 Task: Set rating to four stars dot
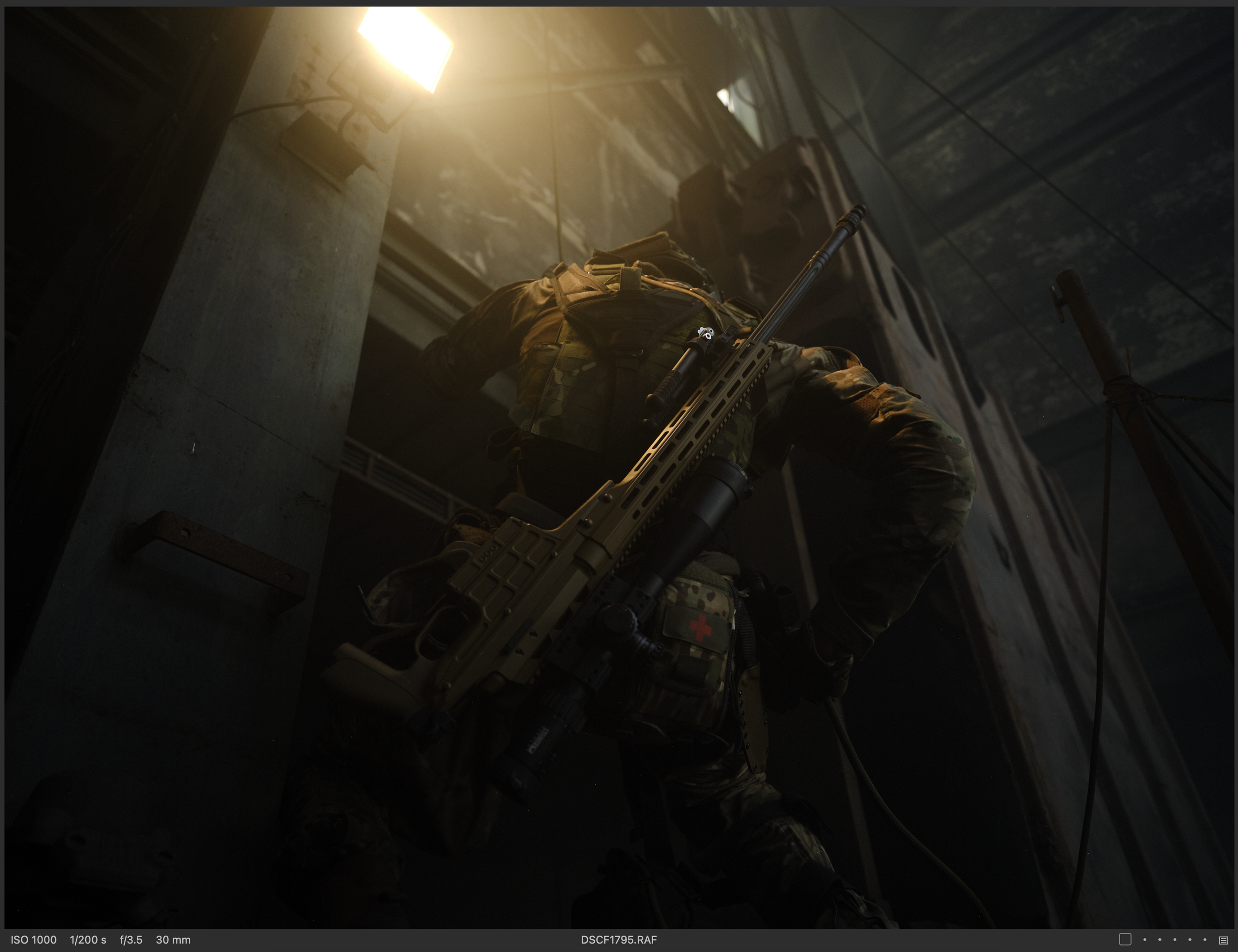(x=1190, y=940)
